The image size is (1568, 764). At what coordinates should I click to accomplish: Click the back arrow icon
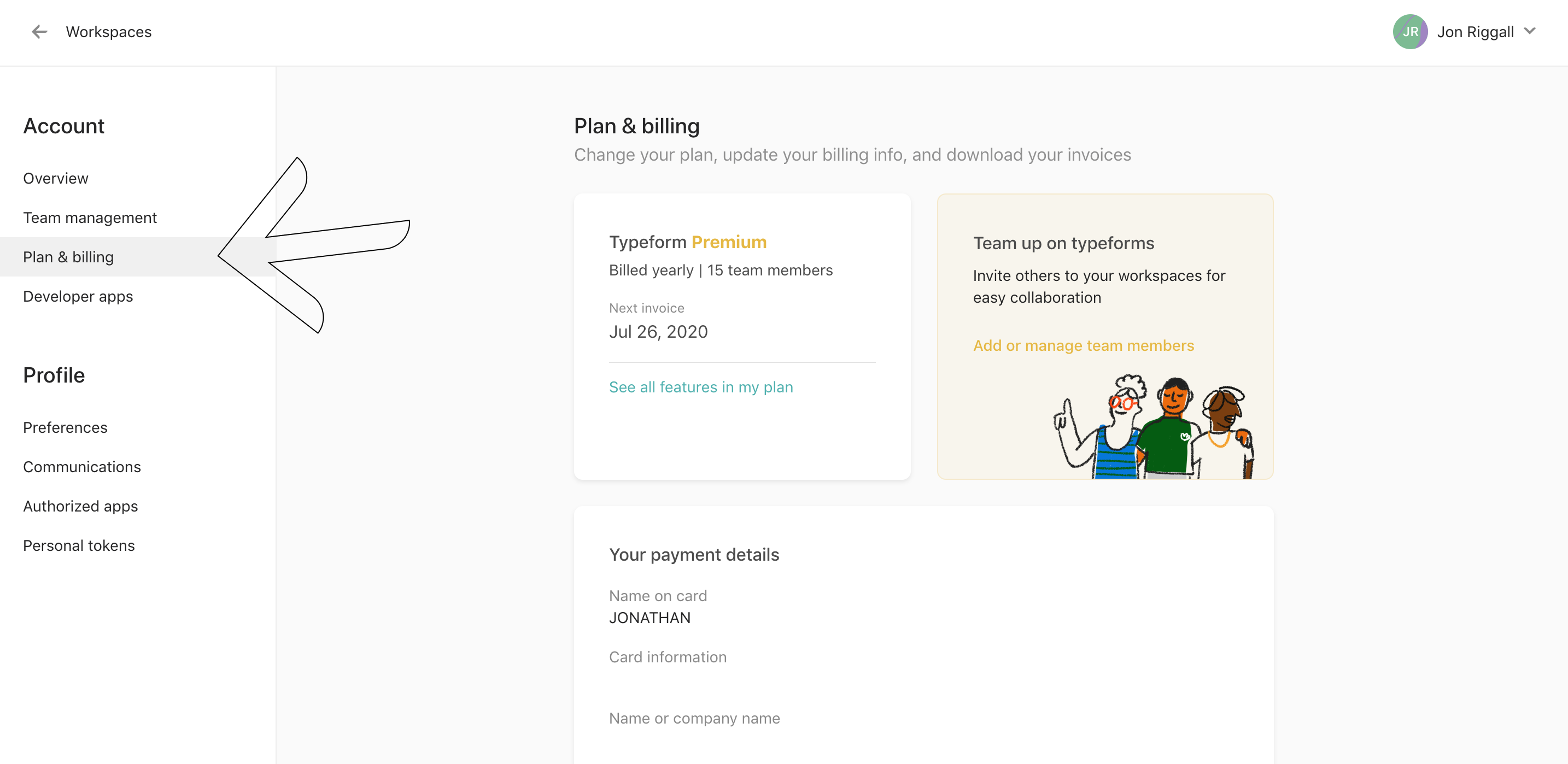pyautogui.click(x=39, y=32)
